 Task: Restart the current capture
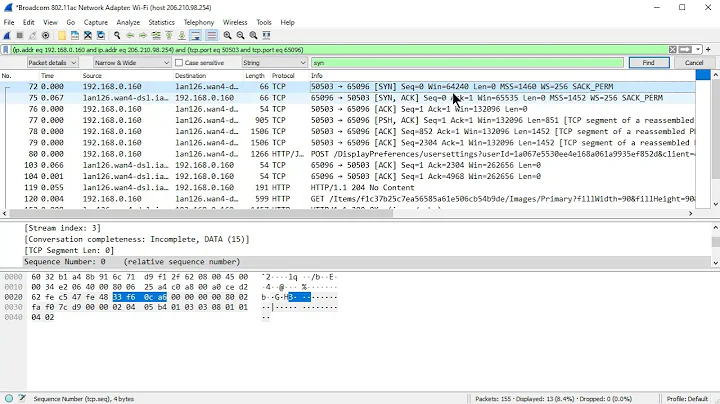pyautogui.click(x=33, y=35)
